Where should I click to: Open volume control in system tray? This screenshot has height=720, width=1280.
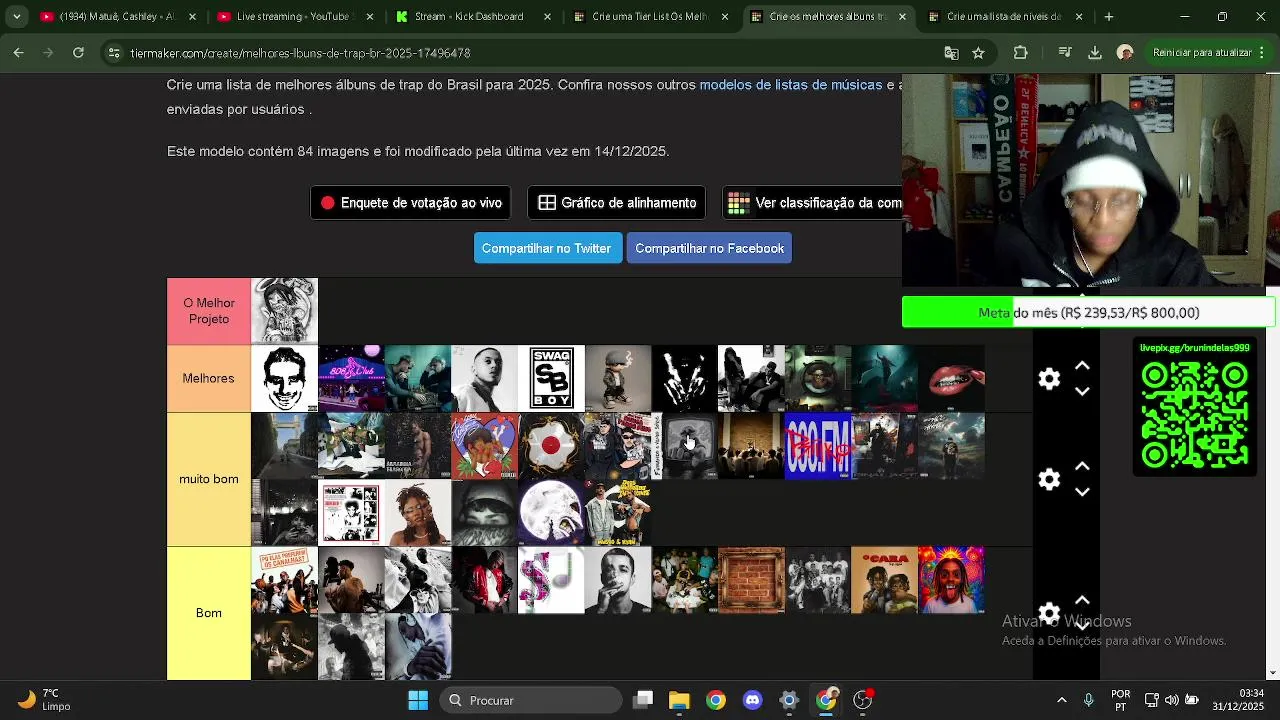click(1172, 700)
